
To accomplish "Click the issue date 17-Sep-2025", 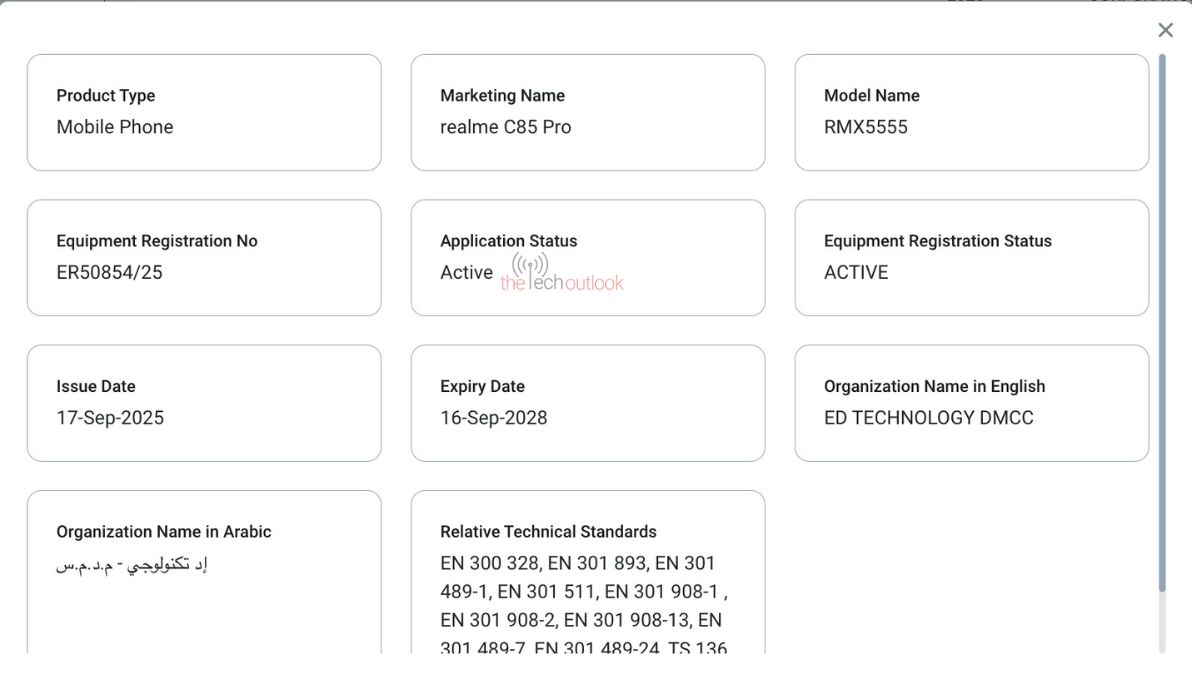I will coord(110,418).
